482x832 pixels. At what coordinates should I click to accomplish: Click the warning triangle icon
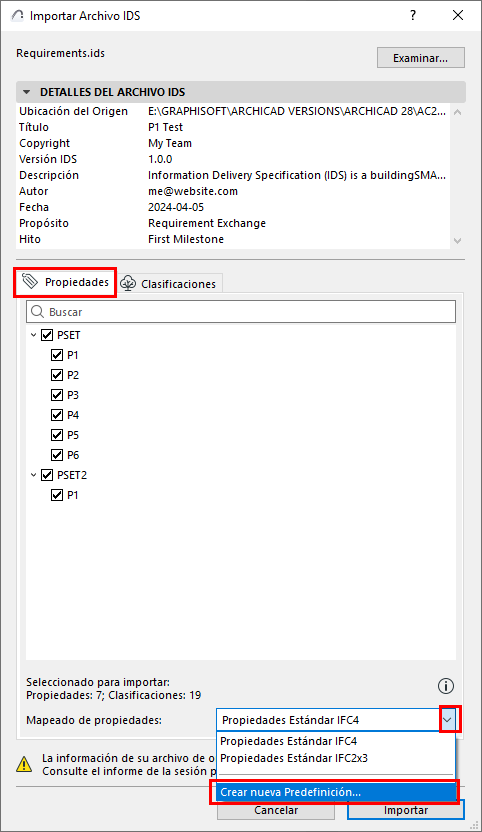tap(24, 764)
